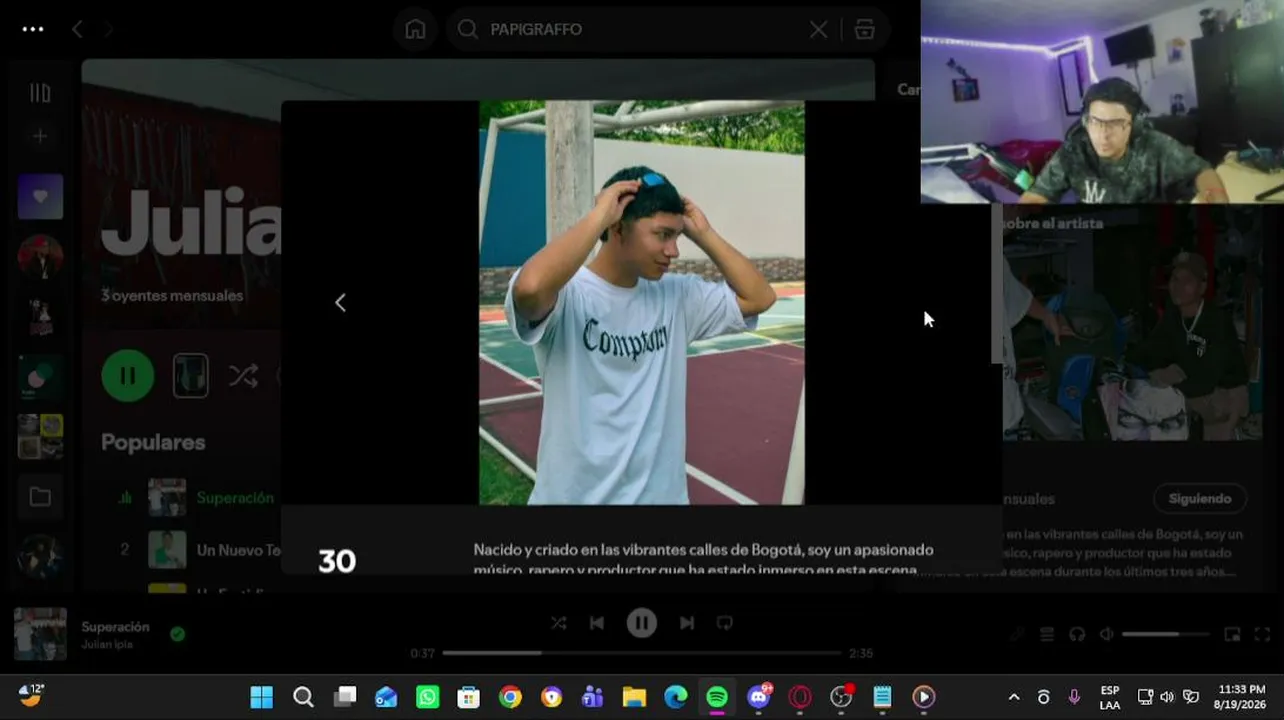This screenshot has width=1284, height=720.
Task: Adjust the Spotify volume slider
Action: point(1164,634)
